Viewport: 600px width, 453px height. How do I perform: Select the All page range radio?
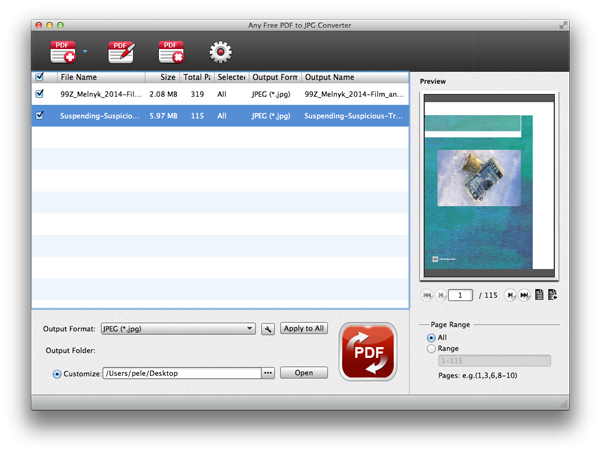point(431,338)
